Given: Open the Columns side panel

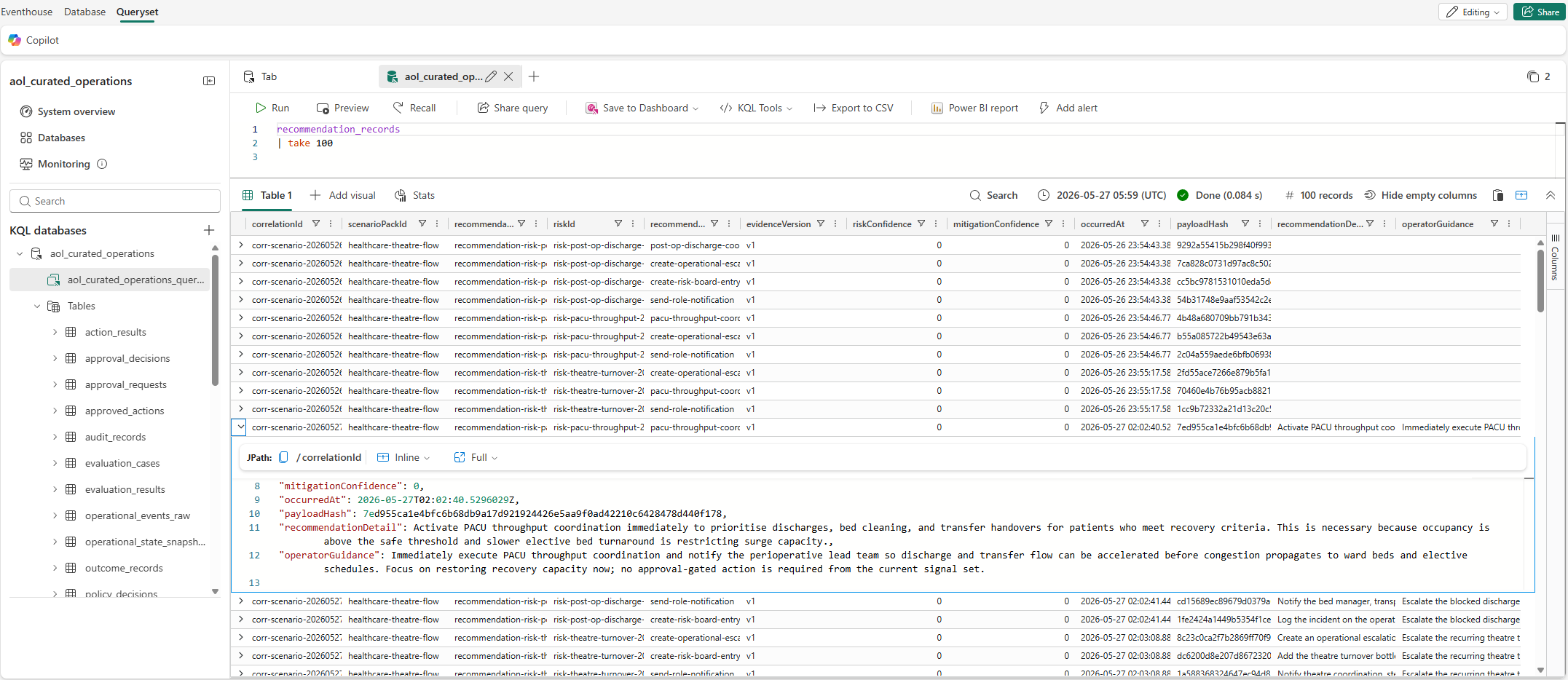Looking at the screenshot, I should [1555, 258].
